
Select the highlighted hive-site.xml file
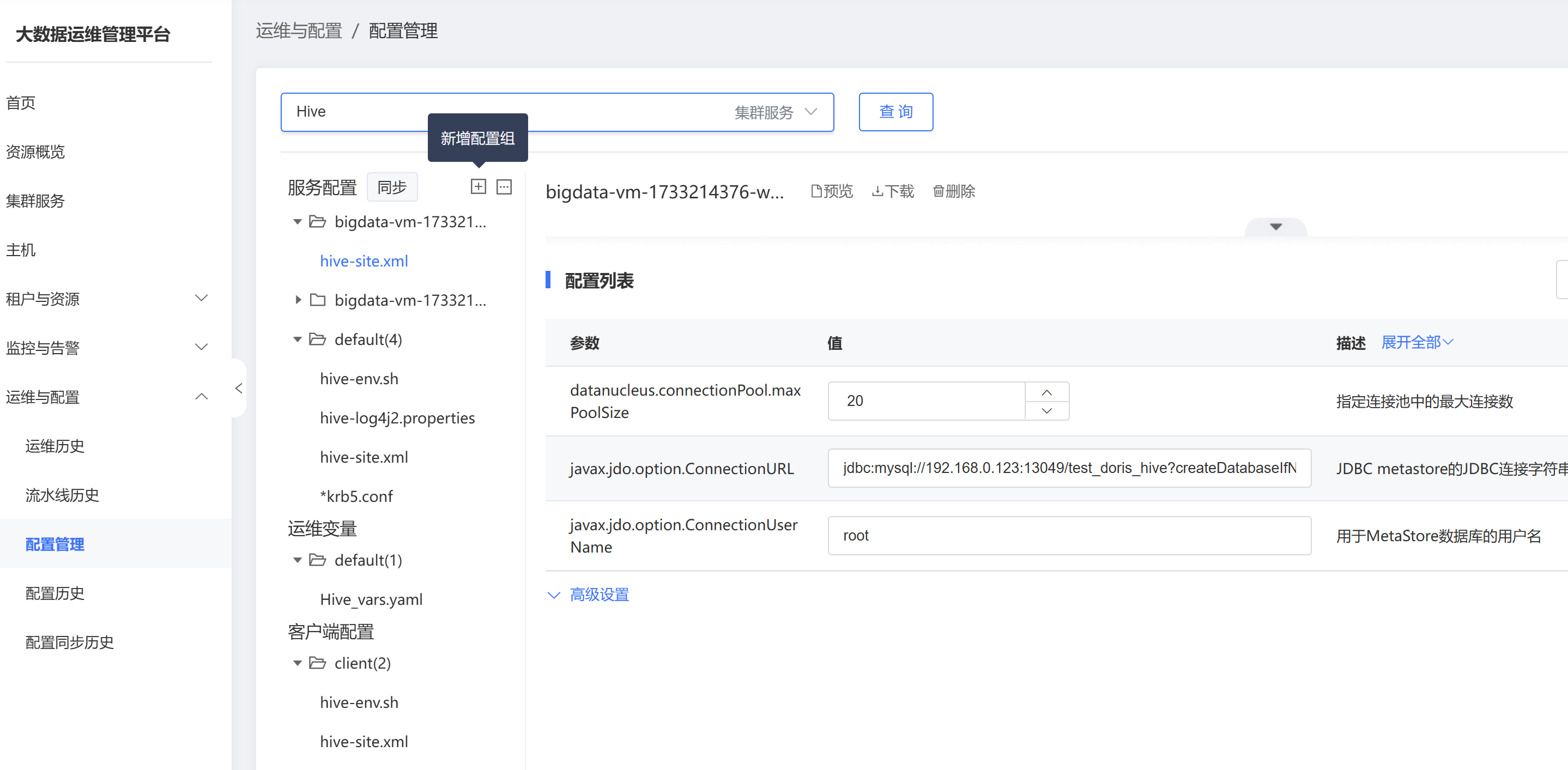point(364,260)
